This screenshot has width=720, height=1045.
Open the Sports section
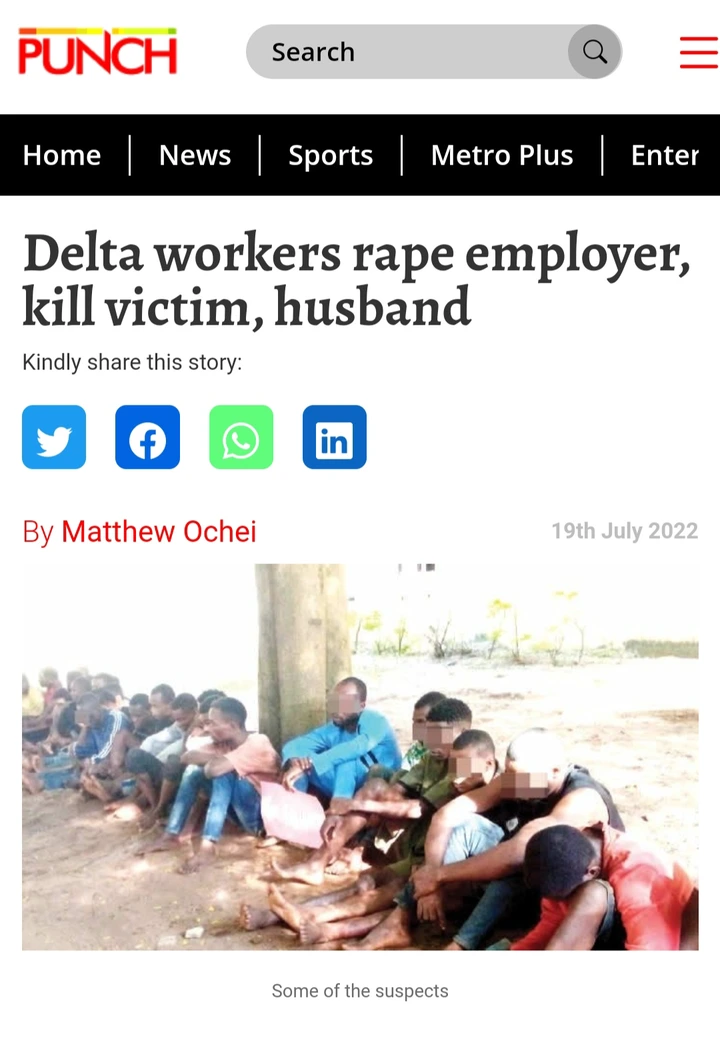click(331, 155)
